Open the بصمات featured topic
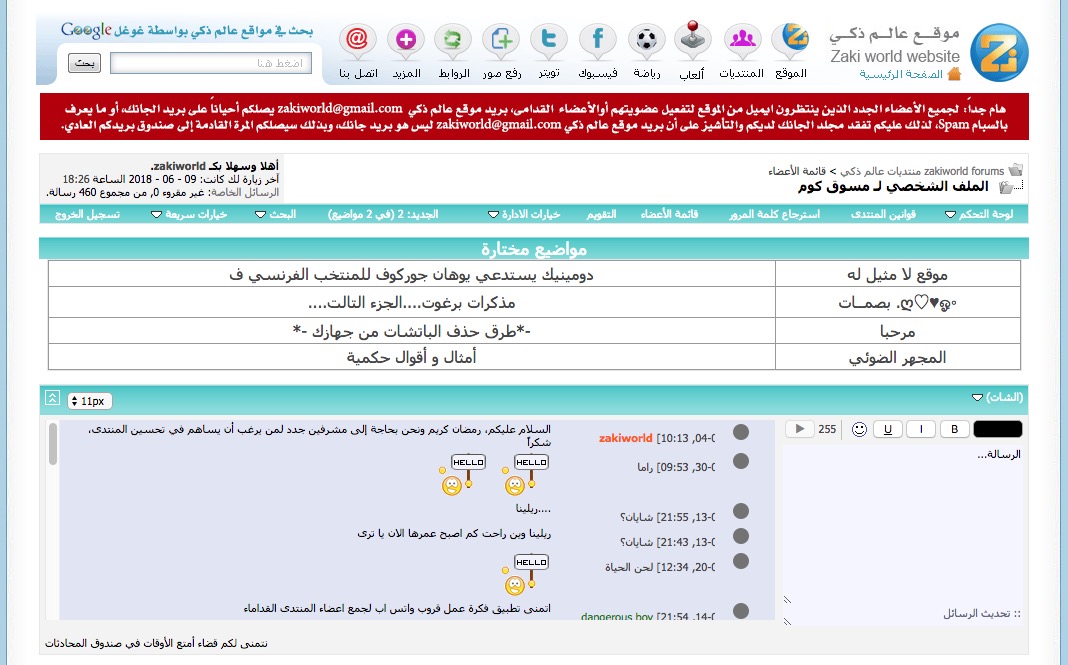 [x=897, y=303]
